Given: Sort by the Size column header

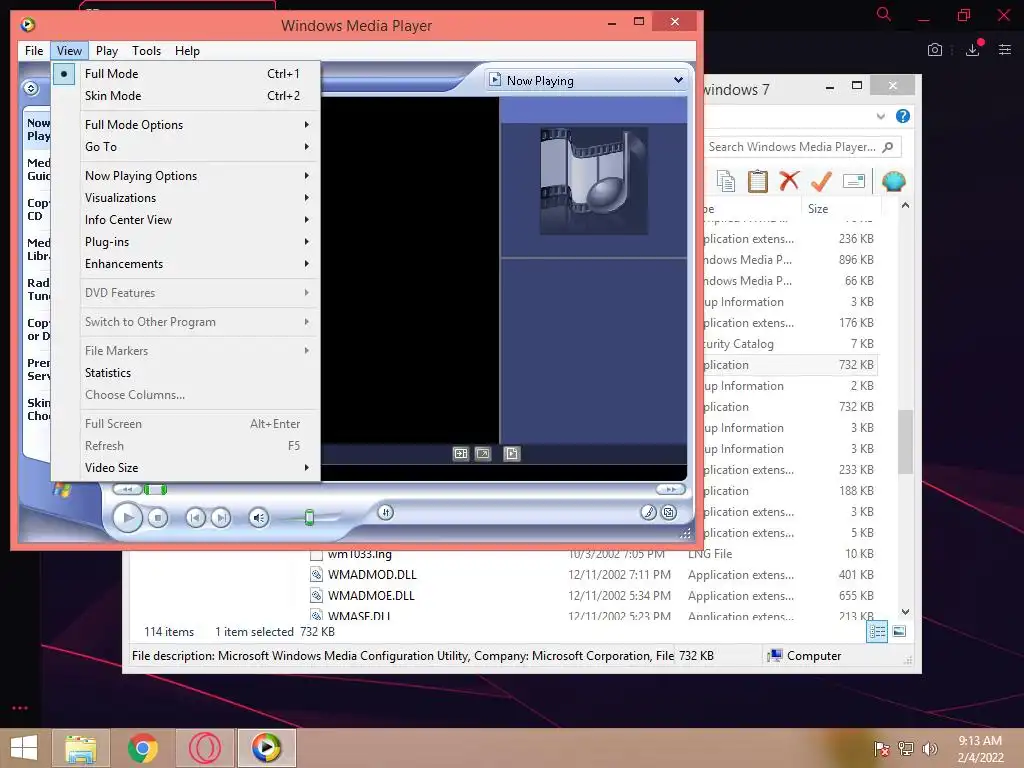Looking at the screenshot, I should tap(841, 209).
